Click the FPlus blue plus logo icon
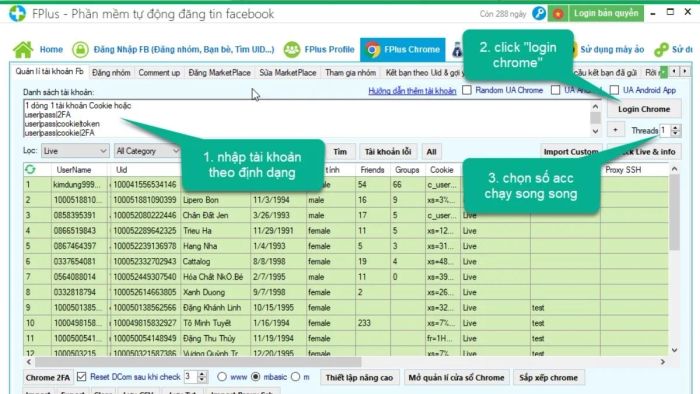700x394 pixels. (17, 13)
